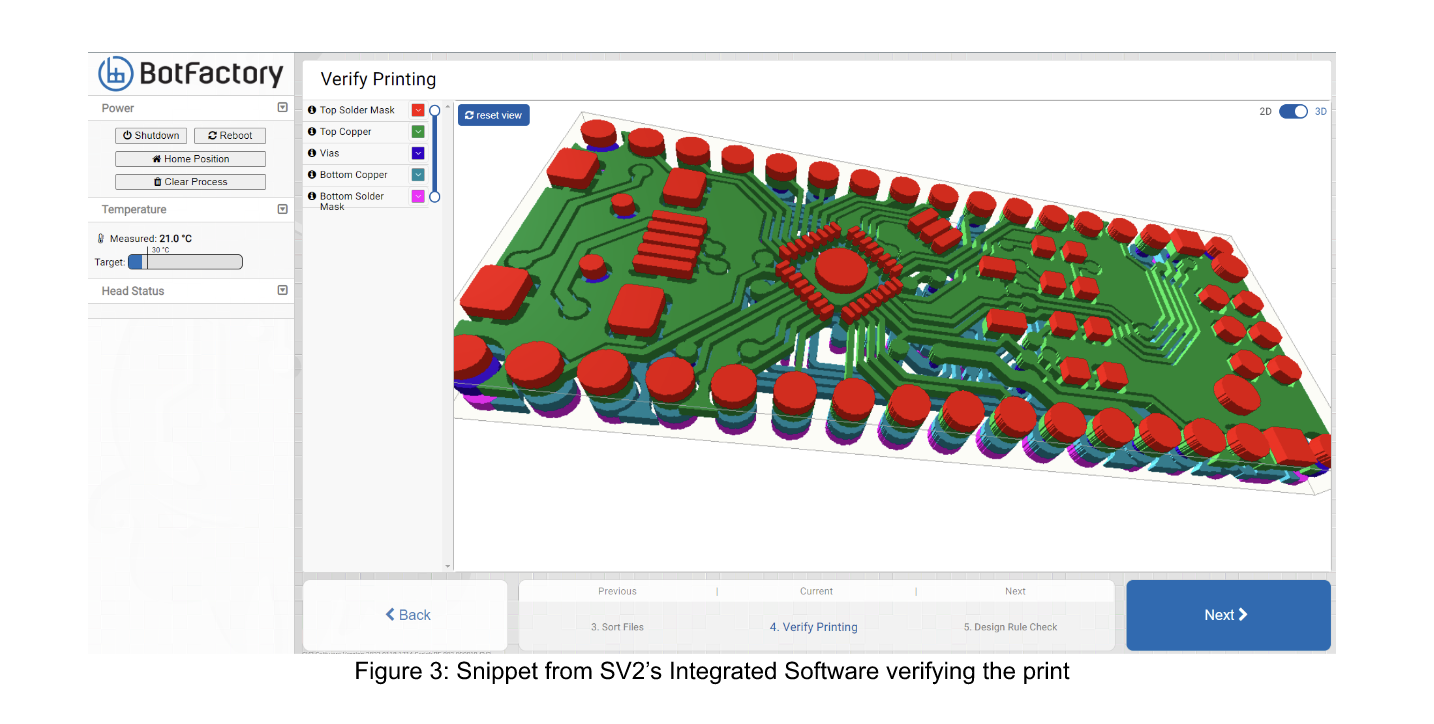1434x724 pixels.
Task: Click info icon beside Bottom Copper
Action: point(312,175)
